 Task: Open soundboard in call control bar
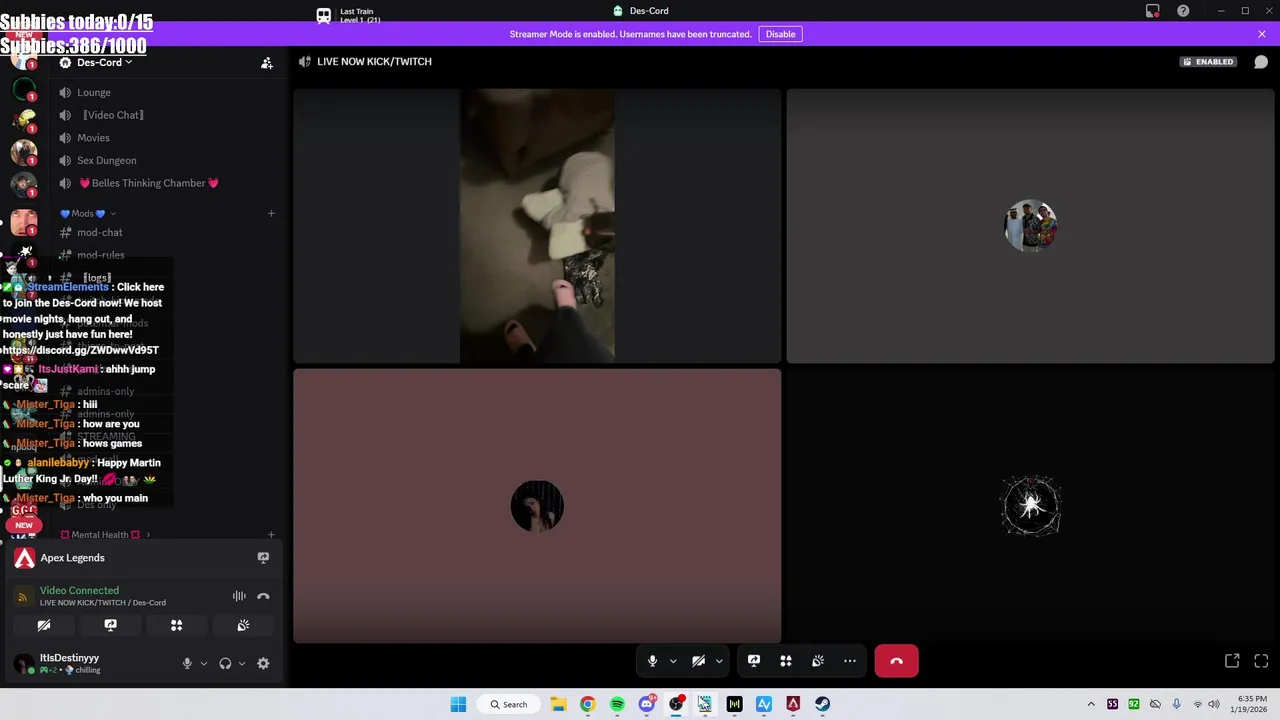click(x=818, y=661)
